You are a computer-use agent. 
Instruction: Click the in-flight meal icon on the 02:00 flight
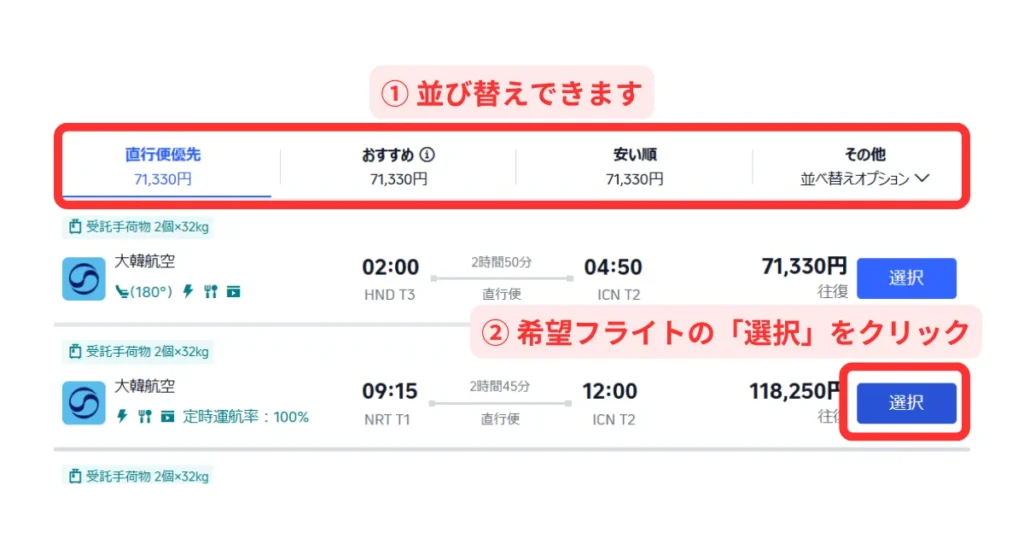(x=210, y=292)
